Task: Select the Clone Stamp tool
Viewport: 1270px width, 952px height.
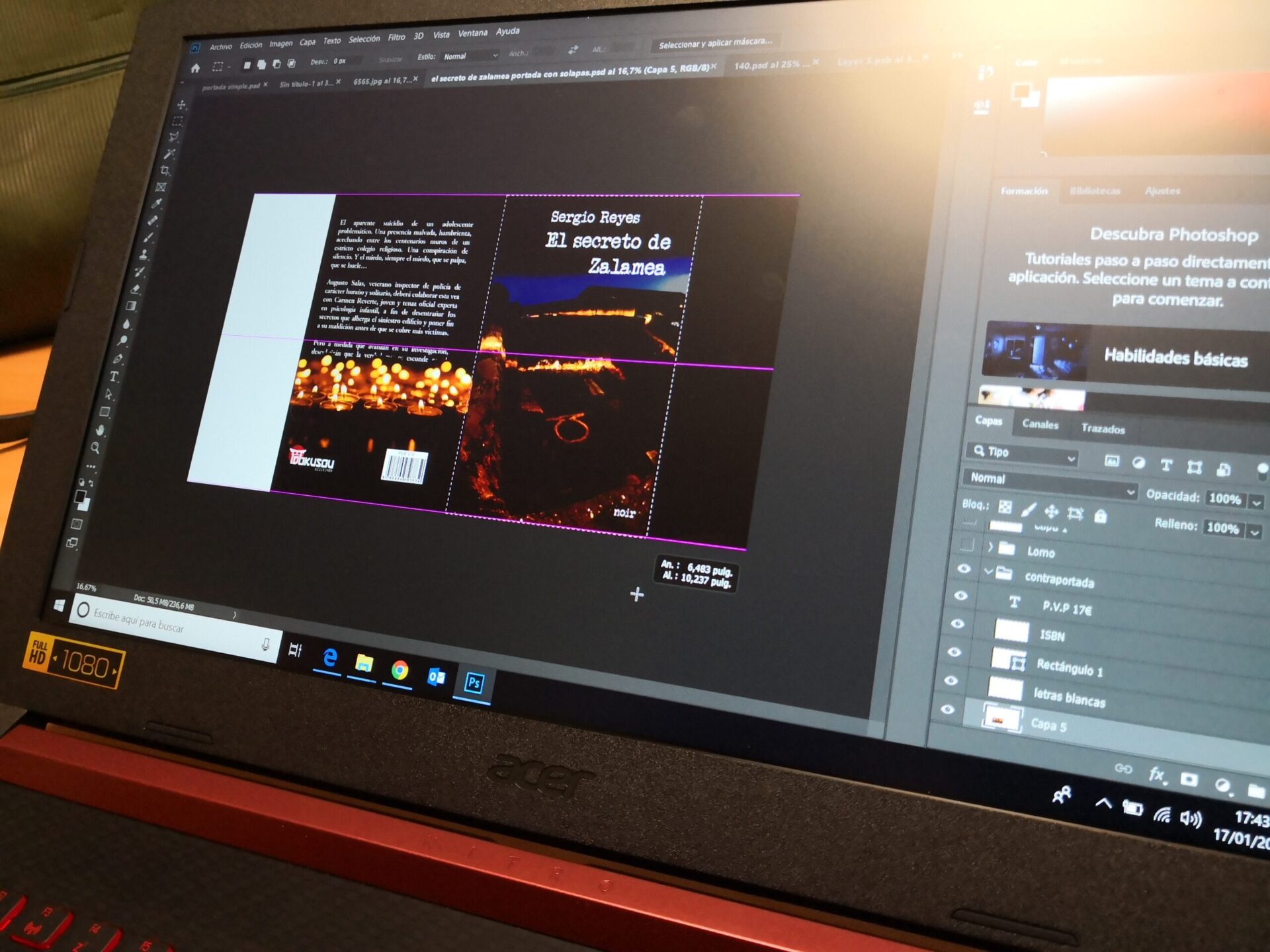Action: pos(144,255)
